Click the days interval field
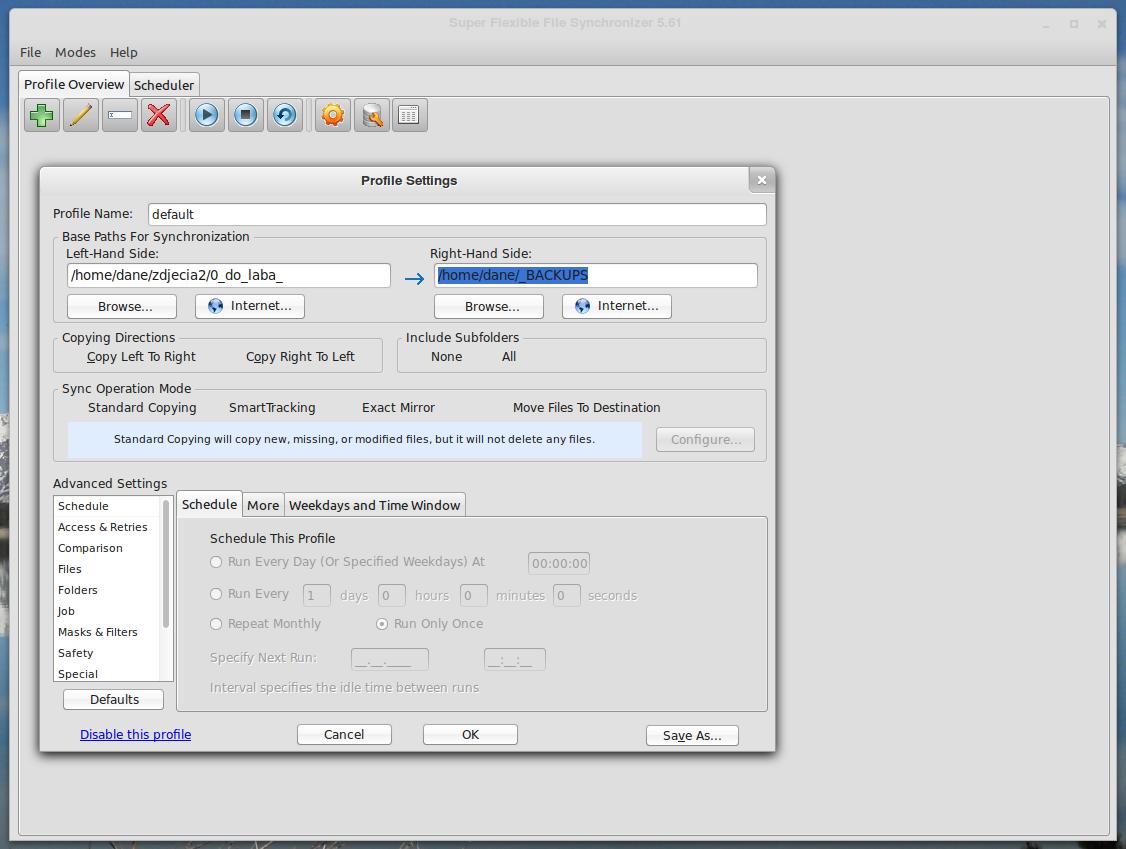The height and width of the screenshot is (849, 1126). 317,595
